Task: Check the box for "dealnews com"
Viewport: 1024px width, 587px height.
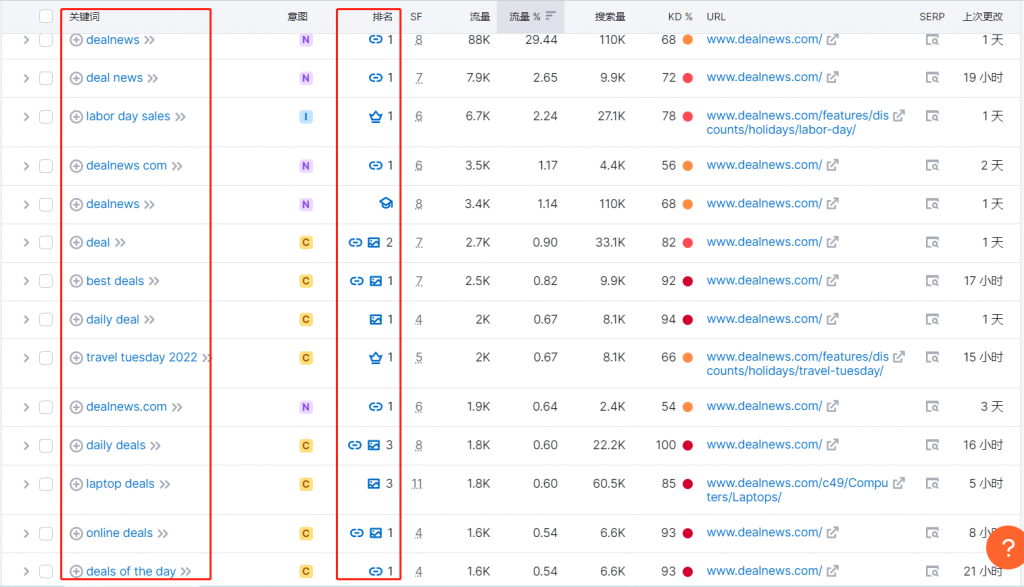Action: 46,166
